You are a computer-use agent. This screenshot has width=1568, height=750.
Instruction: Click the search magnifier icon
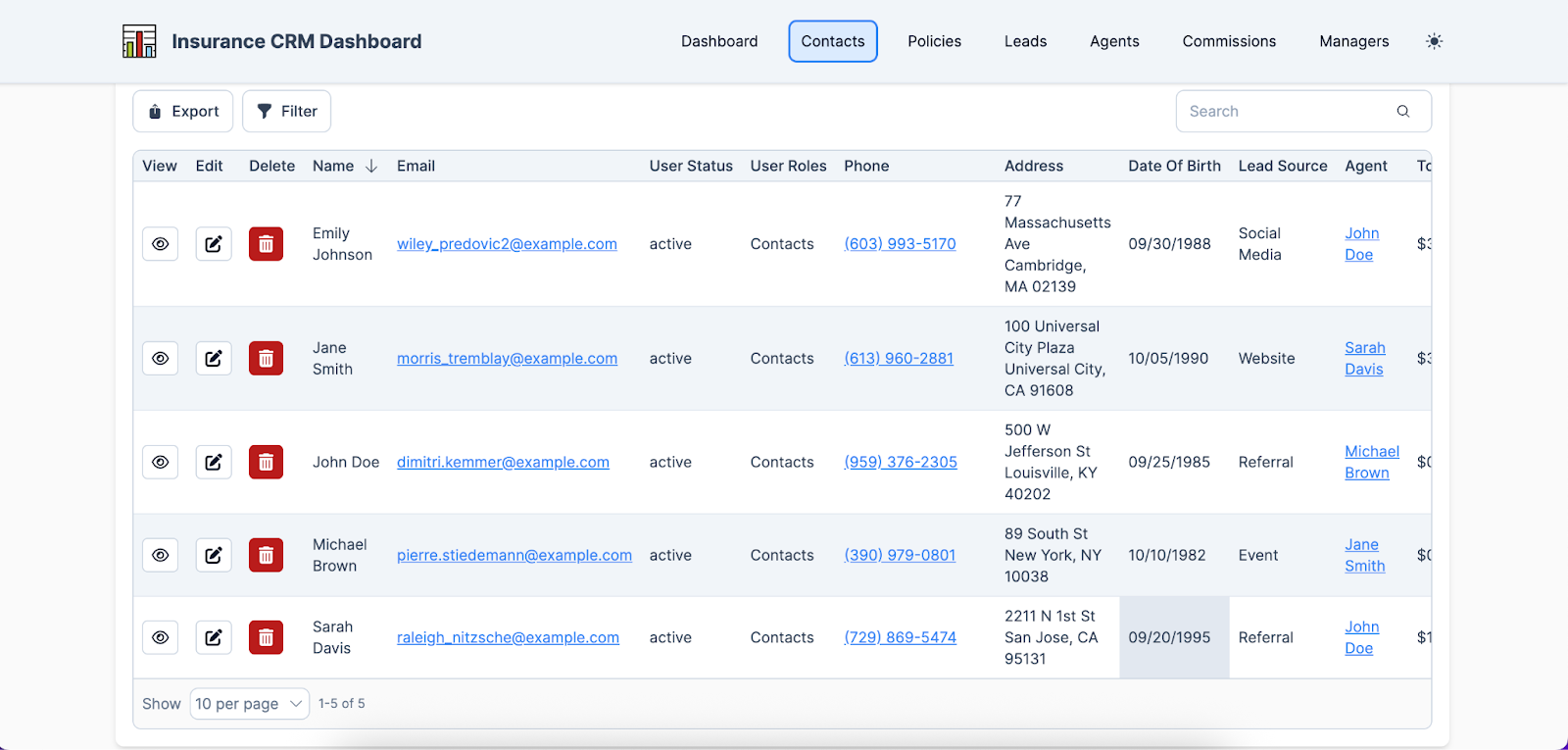(1402, 112)
